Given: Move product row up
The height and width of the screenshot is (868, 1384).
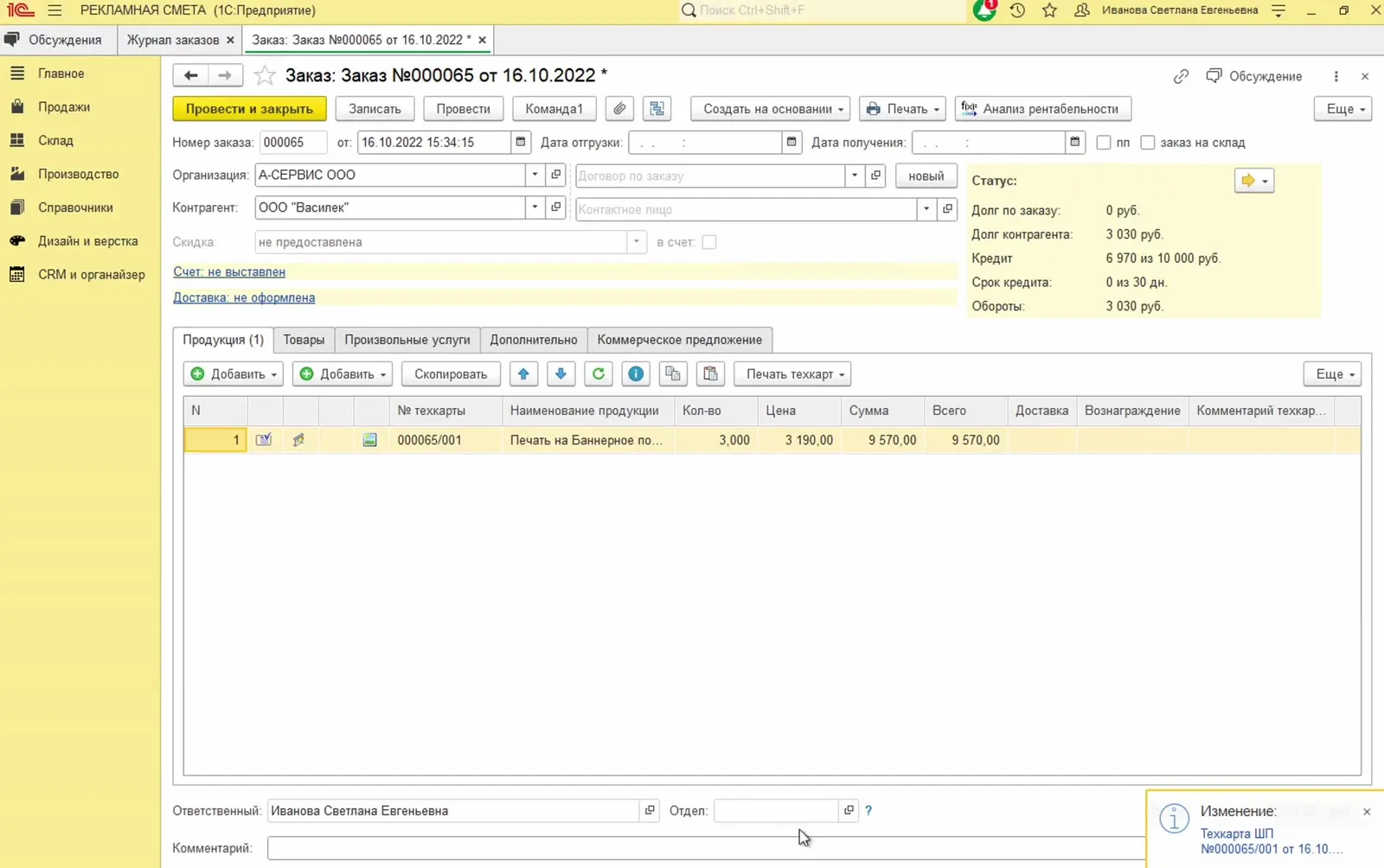Looking at the screenshot, I should (x=523, y=373).
